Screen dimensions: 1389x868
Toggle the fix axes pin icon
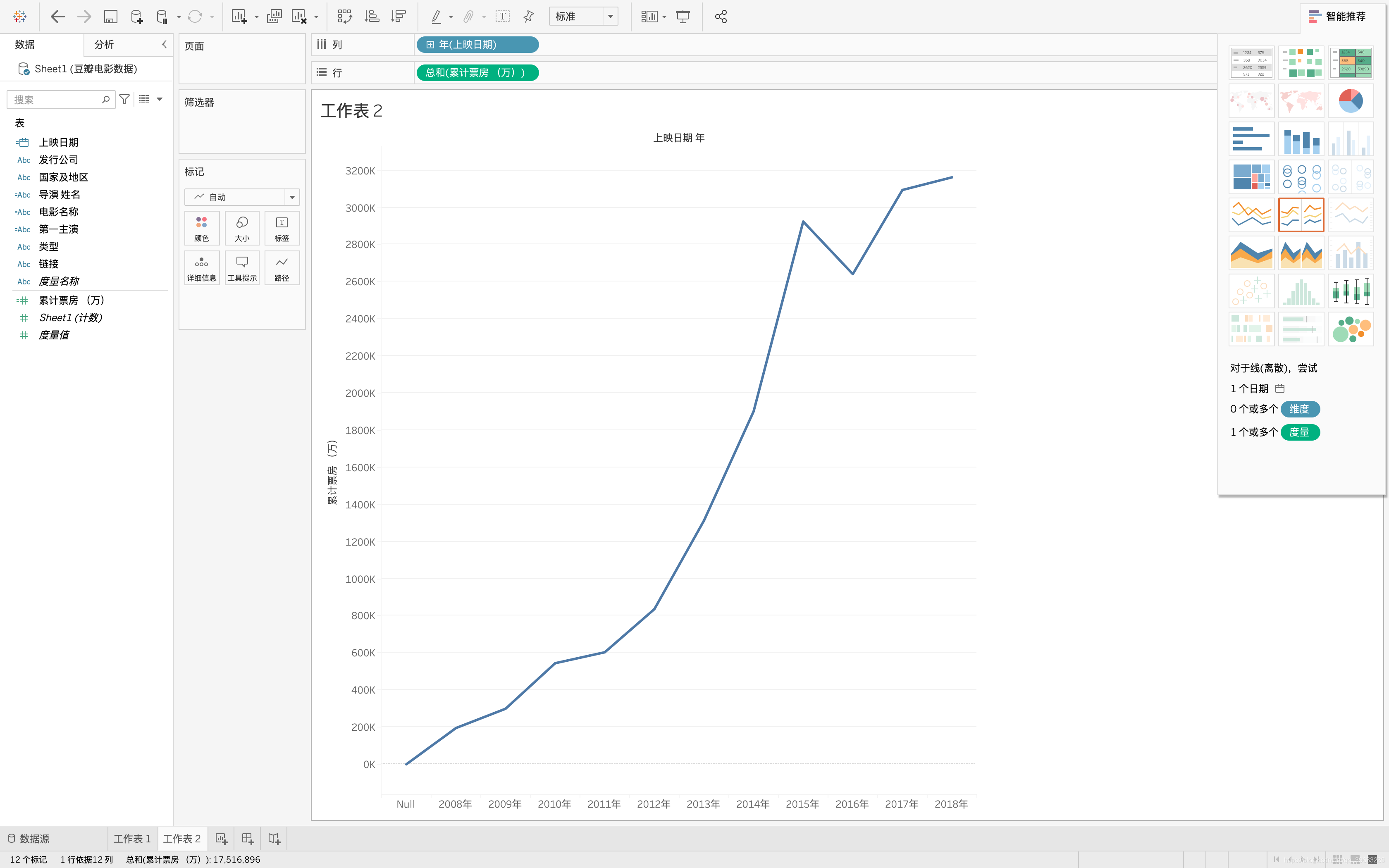529,17
